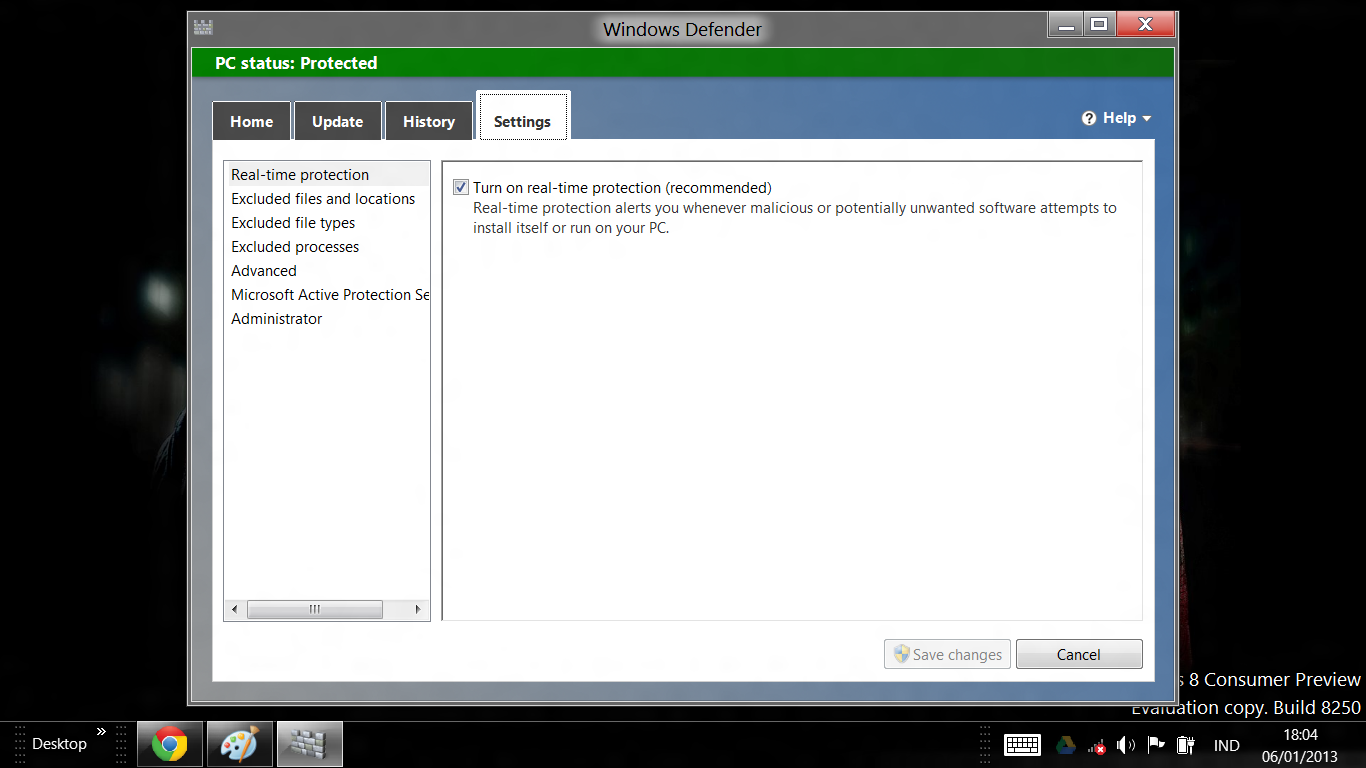Click the scrollbar left arrow
The image size is (1366, 768).
click(235, 609)
